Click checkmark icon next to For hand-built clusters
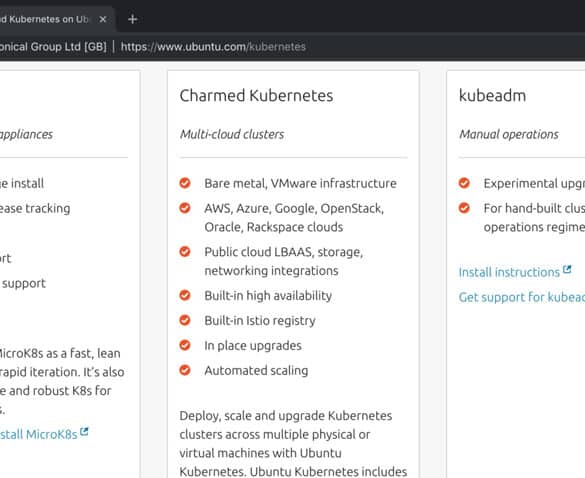The image size is (585, 478). click(x=464, y=208)
